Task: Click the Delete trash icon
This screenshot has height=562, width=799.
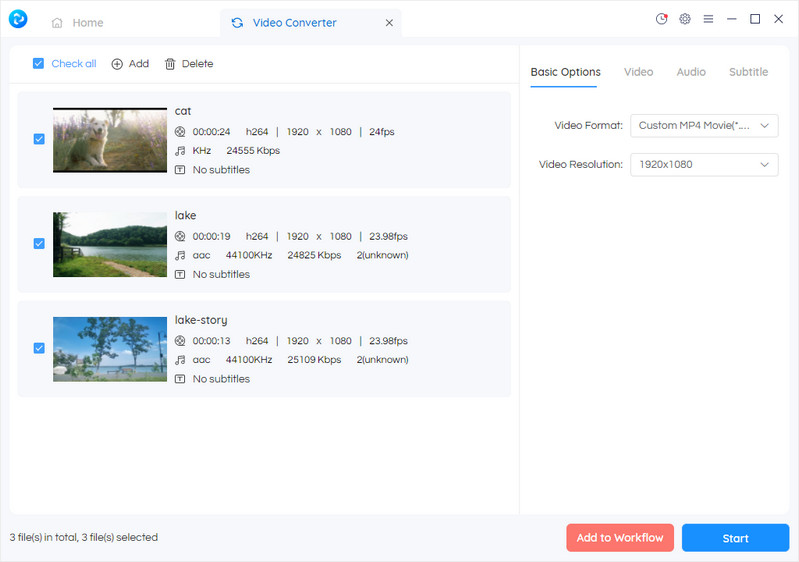Action: point(170,64)
